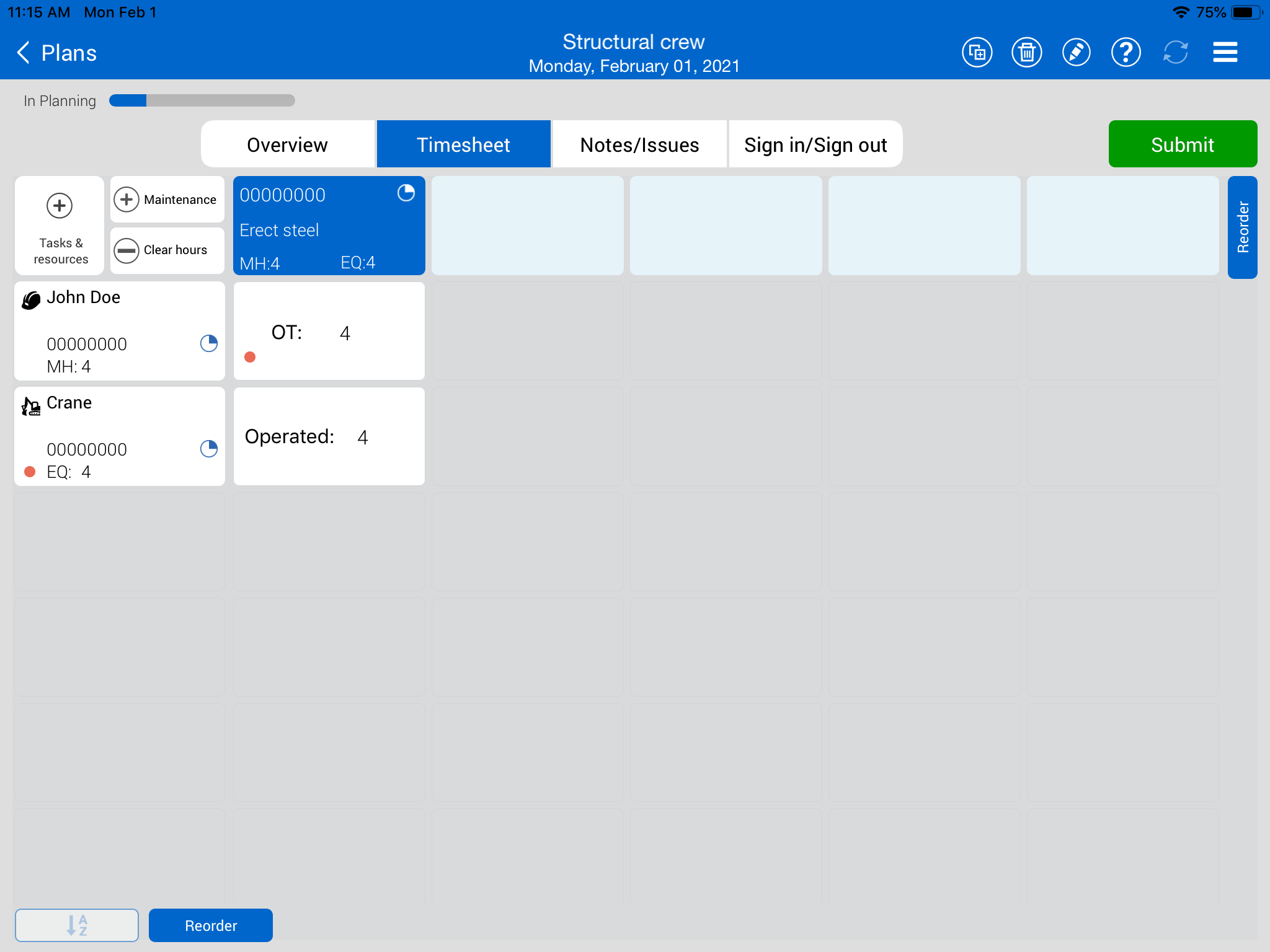Switch to the Overview tab
1270x952 pixels.
pos(287,144)
